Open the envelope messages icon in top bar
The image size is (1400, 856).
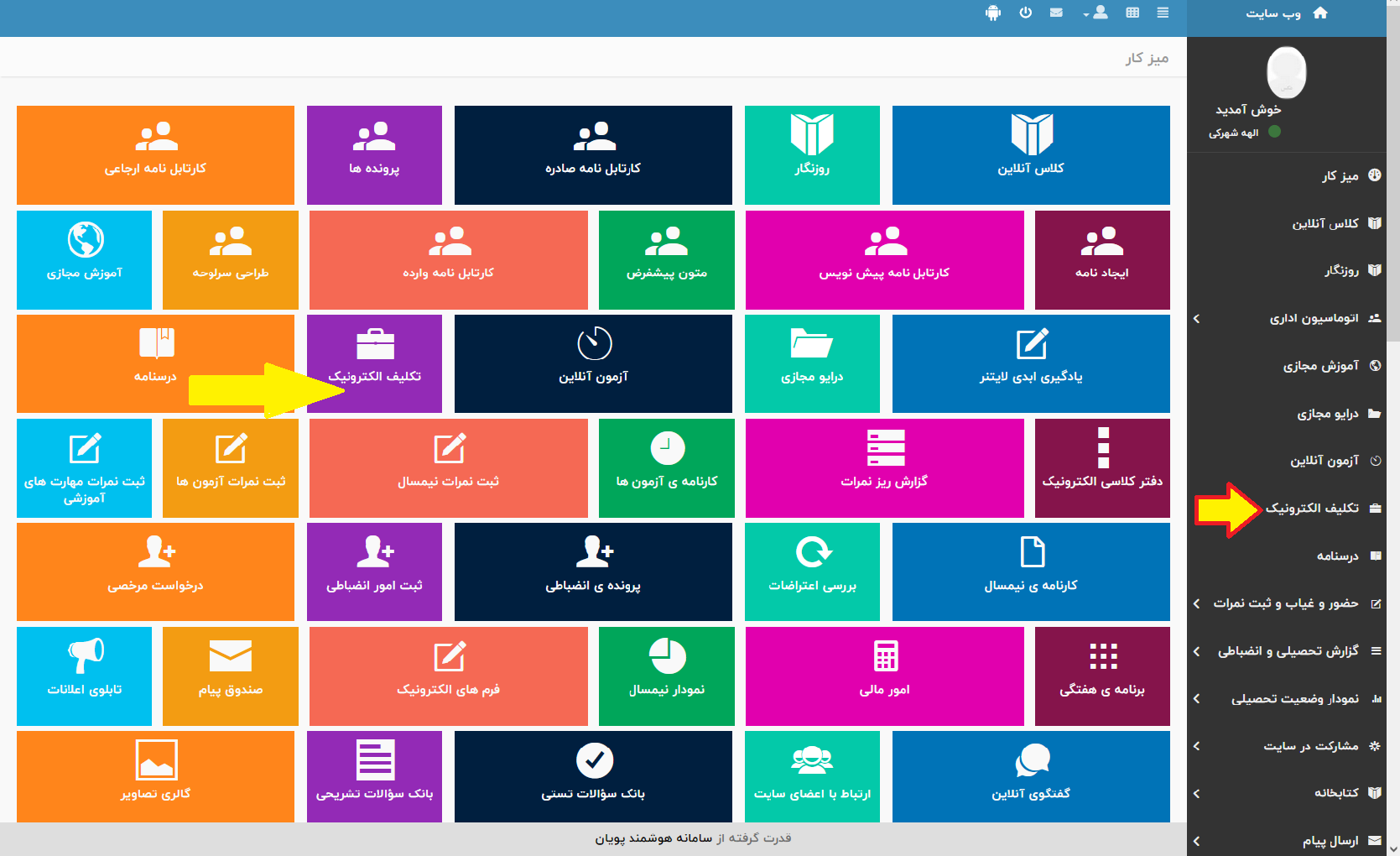1056,13
